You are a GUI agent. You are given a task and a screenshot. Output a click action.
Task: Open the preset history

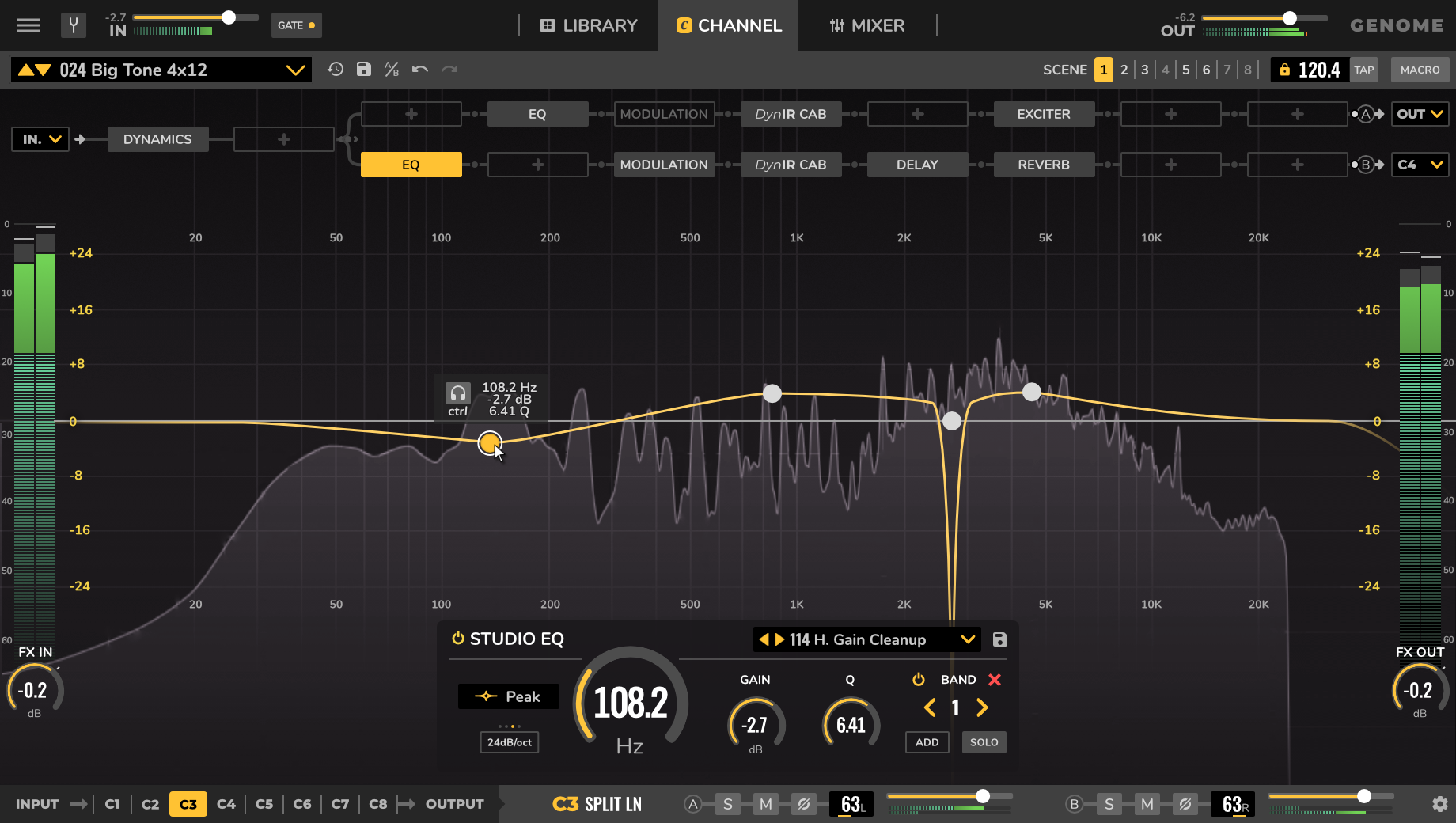point(336,70)
